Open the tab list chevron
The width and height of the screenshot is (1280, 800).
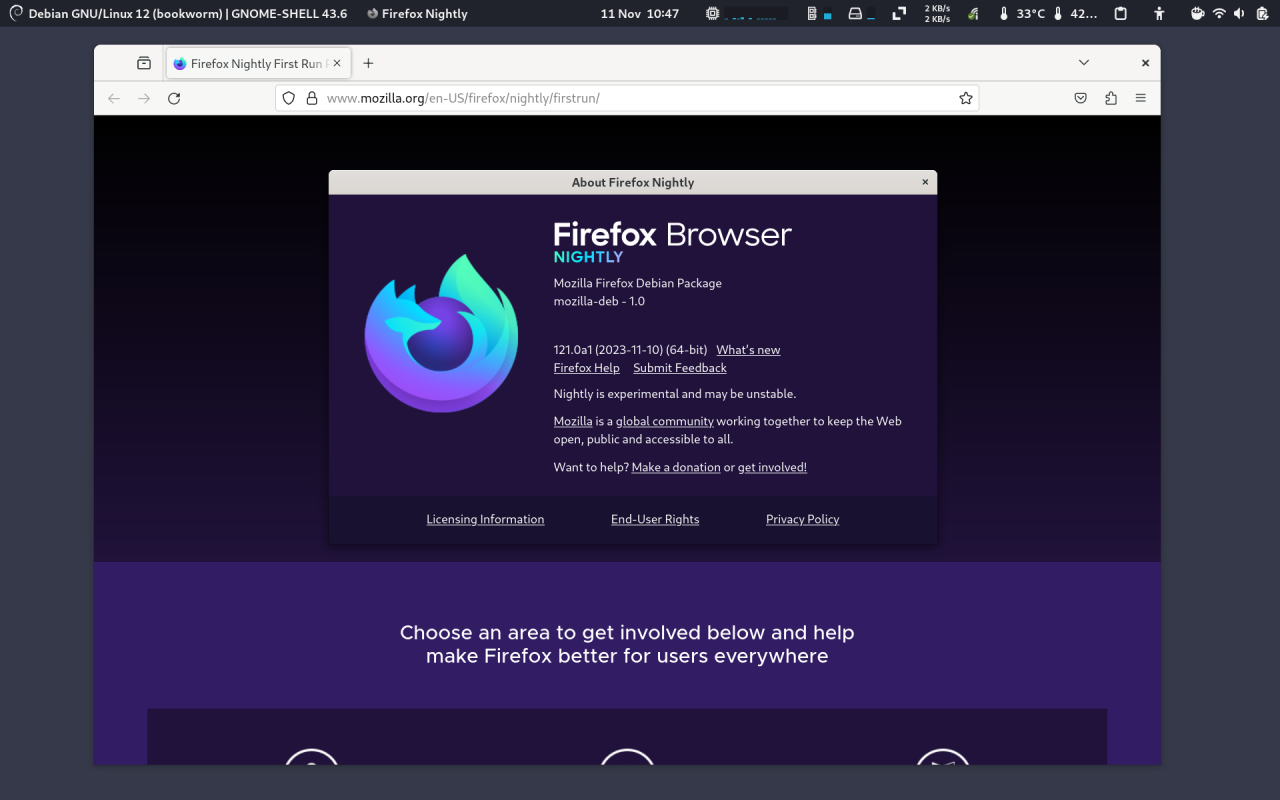(x=1083, y=62)
